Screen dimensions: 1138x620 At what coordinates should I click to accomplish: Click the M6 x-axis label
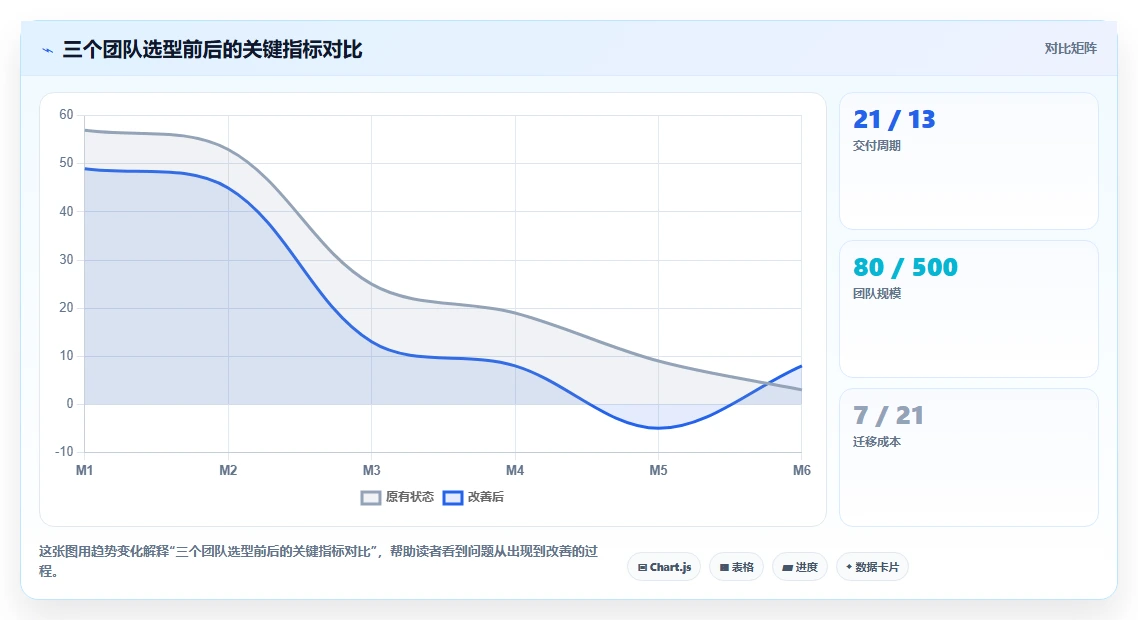click(801, 470)
